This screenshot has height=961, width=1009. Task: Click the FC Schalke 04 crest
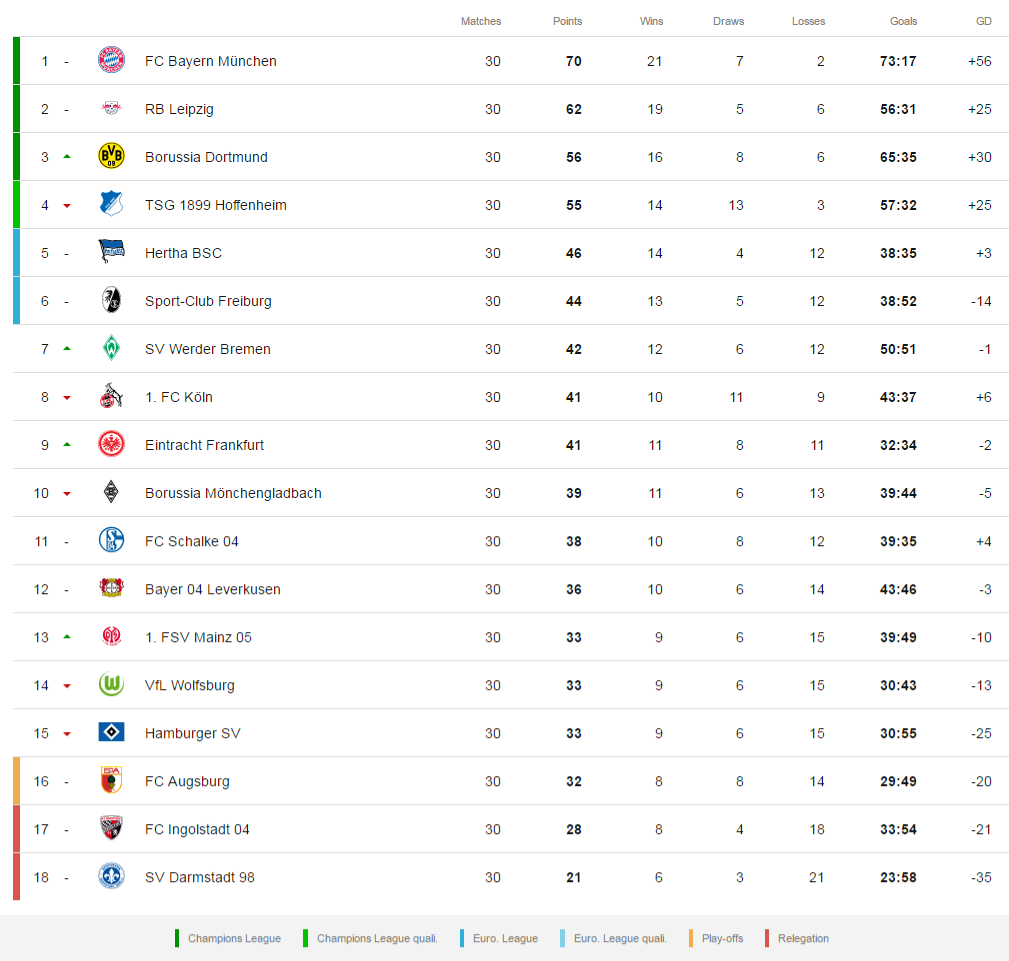click(x=111, y=541)
